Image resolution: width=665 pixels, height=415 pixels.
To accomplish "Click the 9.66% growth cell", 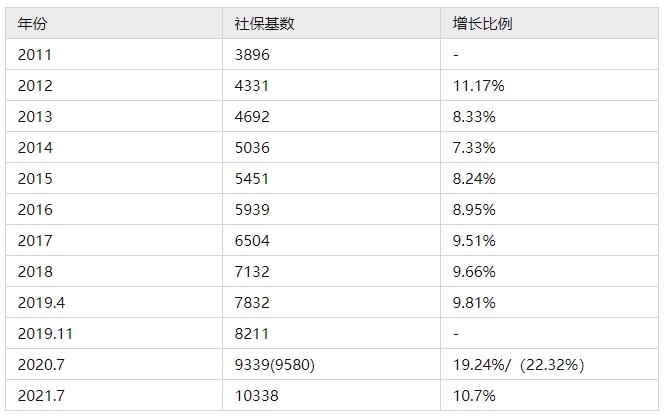I will click(475, 271).
